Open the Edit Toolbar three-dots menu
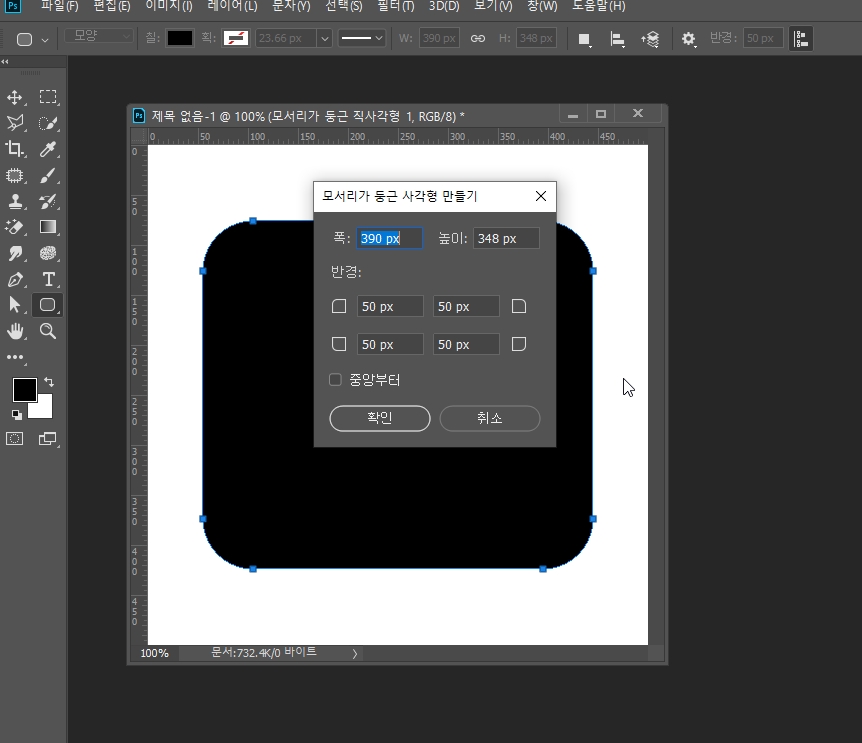The width and height of the screenshot is (862, 743). point(15,357)
